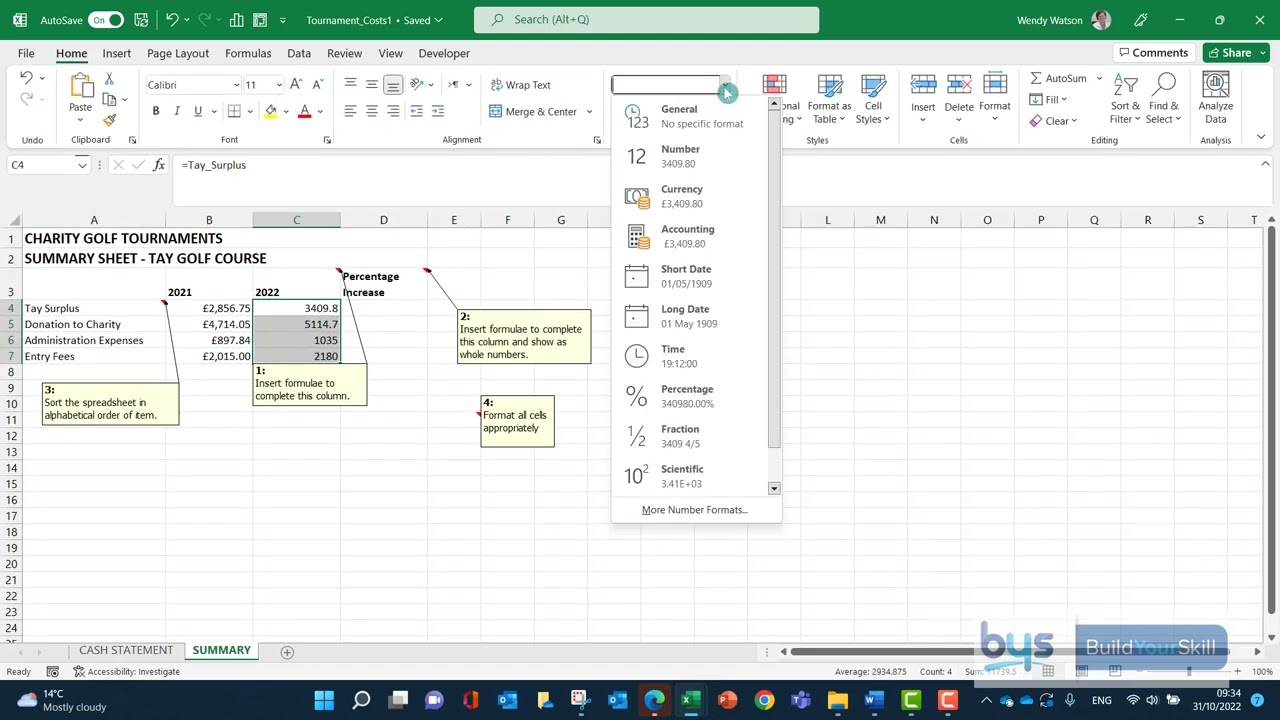Click the Increase Indent icon

tap(439, 111)
